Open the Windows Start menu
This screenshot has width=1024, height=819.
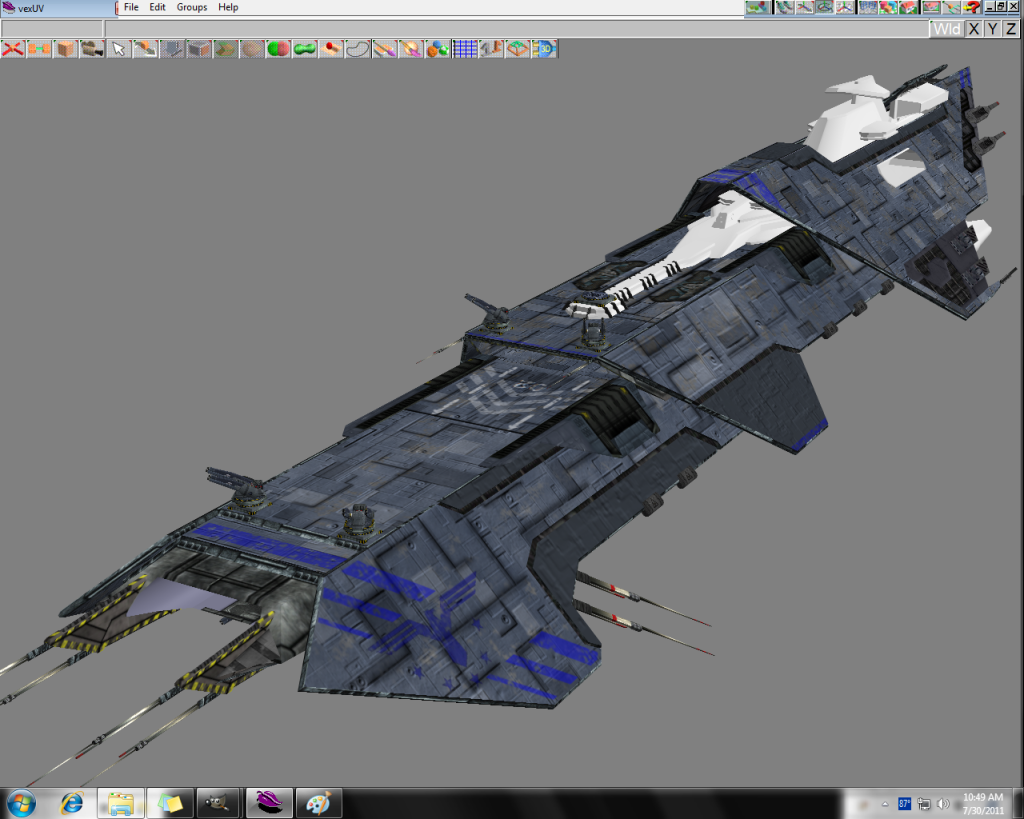pos(21,803)
